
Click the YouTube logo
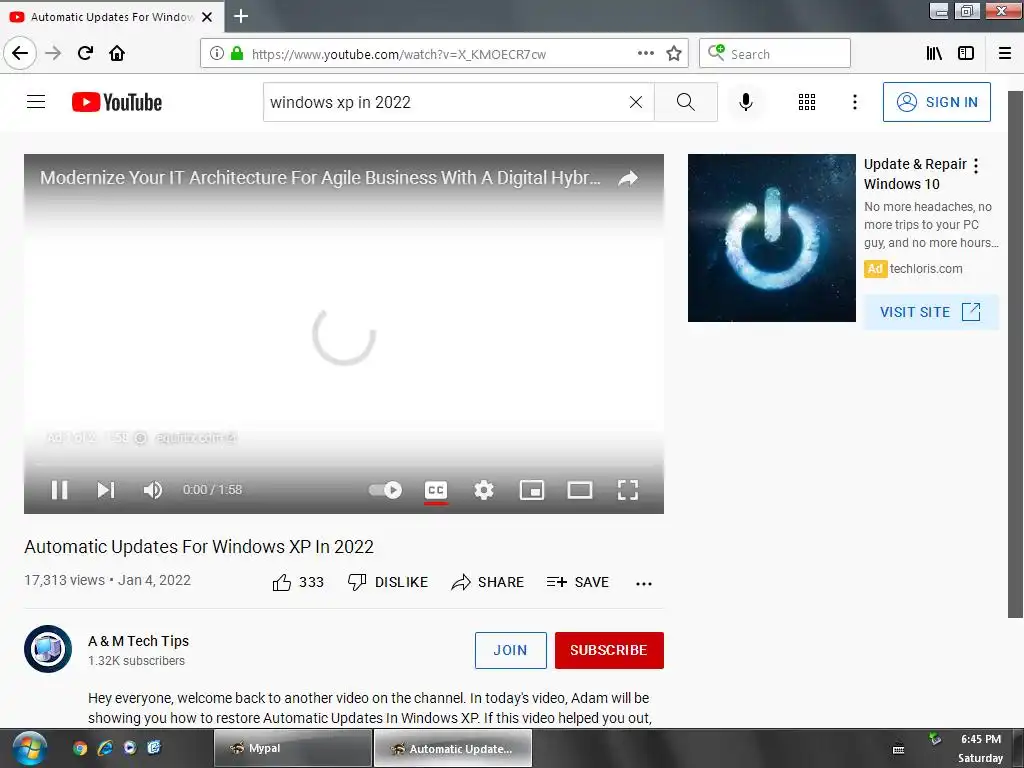click(x=117, y=102)
